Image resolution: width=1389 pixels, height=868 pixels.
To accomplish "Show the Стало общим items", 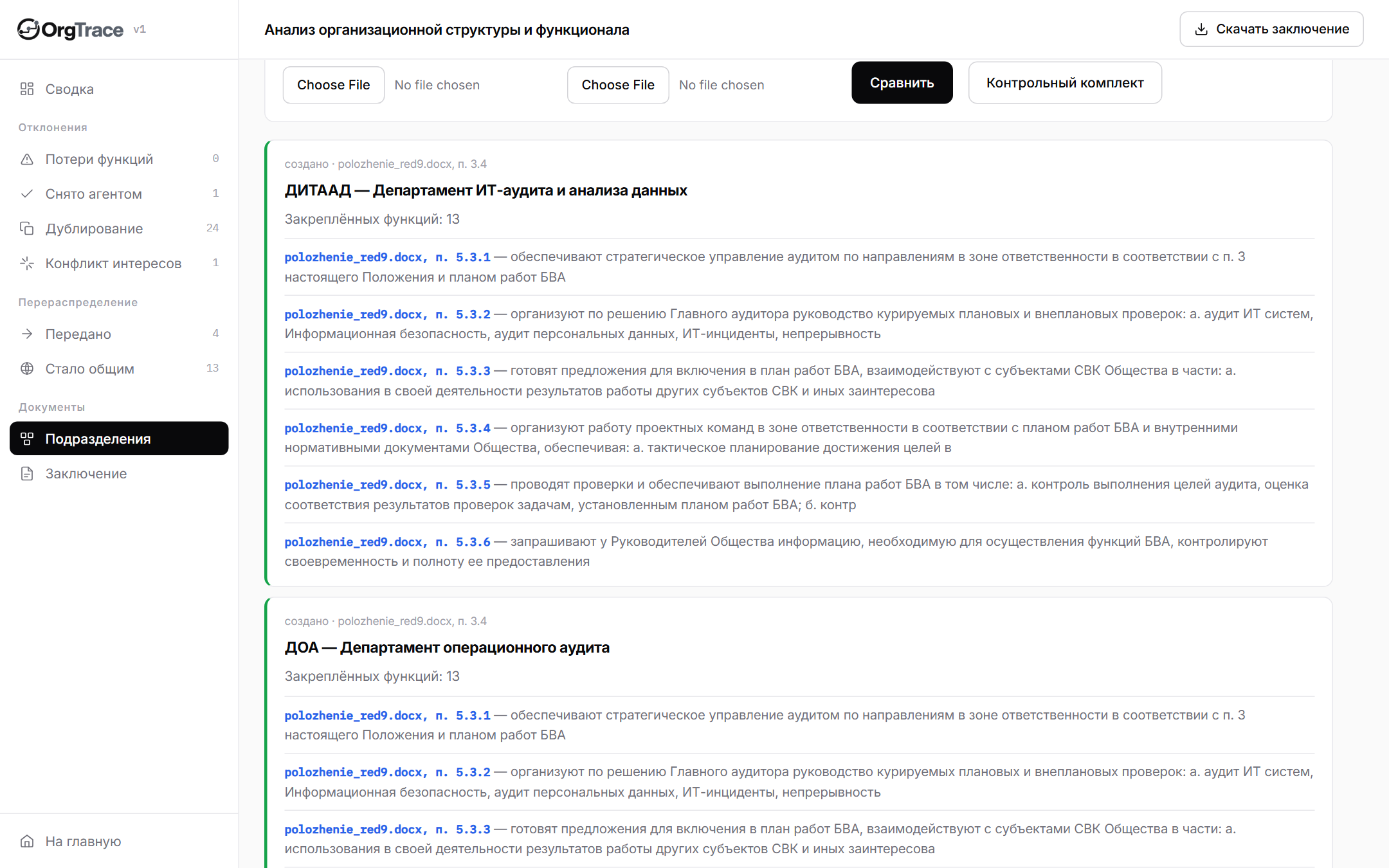I will [119, 368].
